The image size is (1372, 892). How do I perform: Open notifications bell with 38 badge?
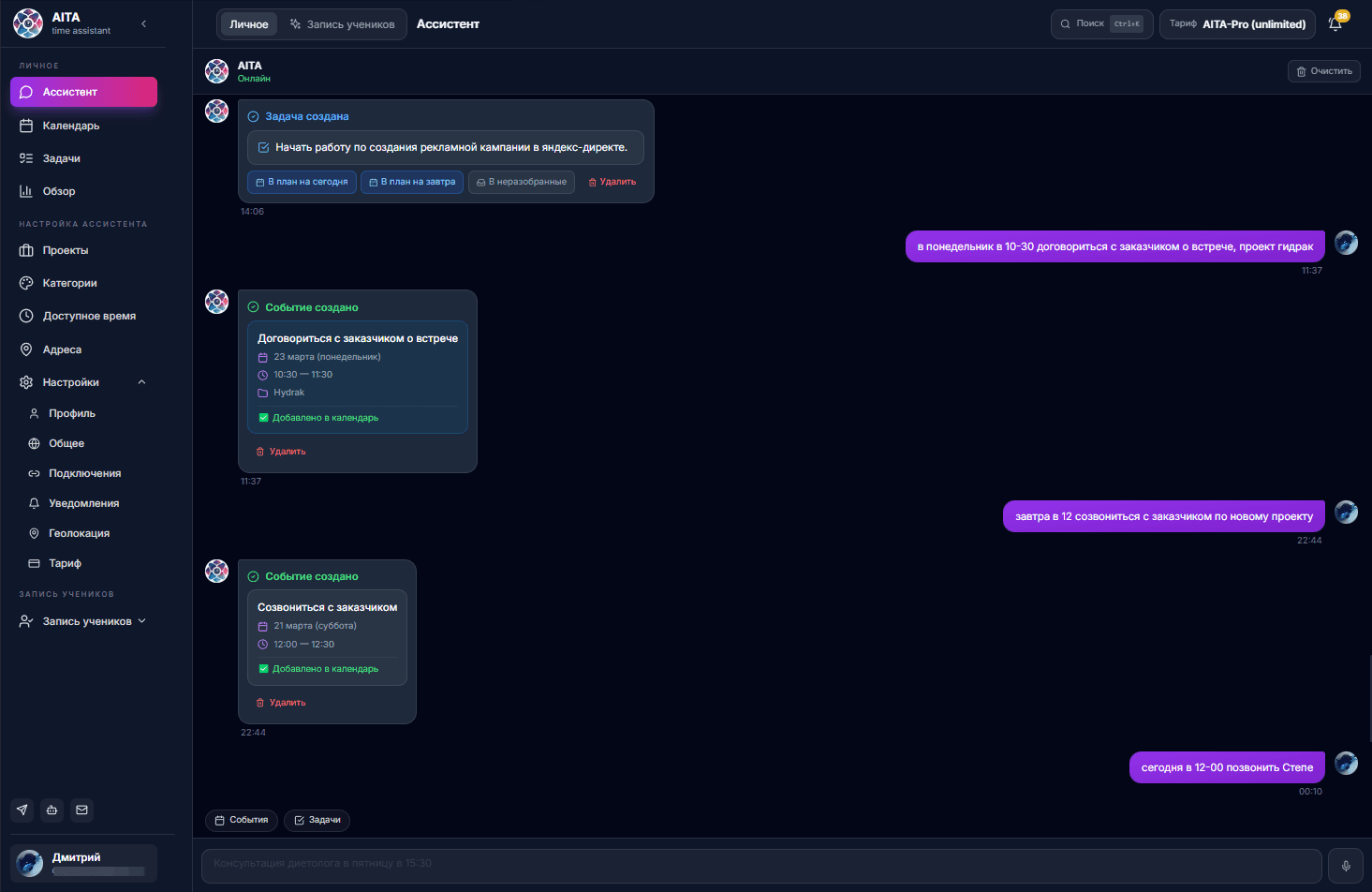click(1335, 24)
